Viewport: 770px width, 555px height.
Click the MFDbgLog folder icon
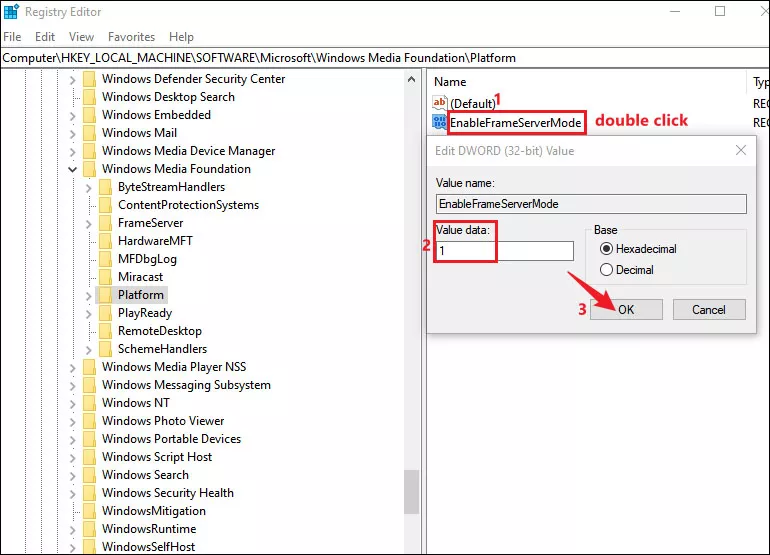(105, 259)
